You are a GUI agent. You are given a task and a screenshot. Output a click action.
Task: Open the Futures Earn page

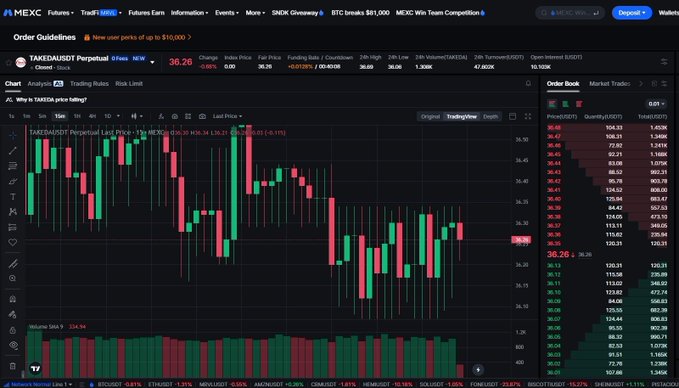coord(146,13)
